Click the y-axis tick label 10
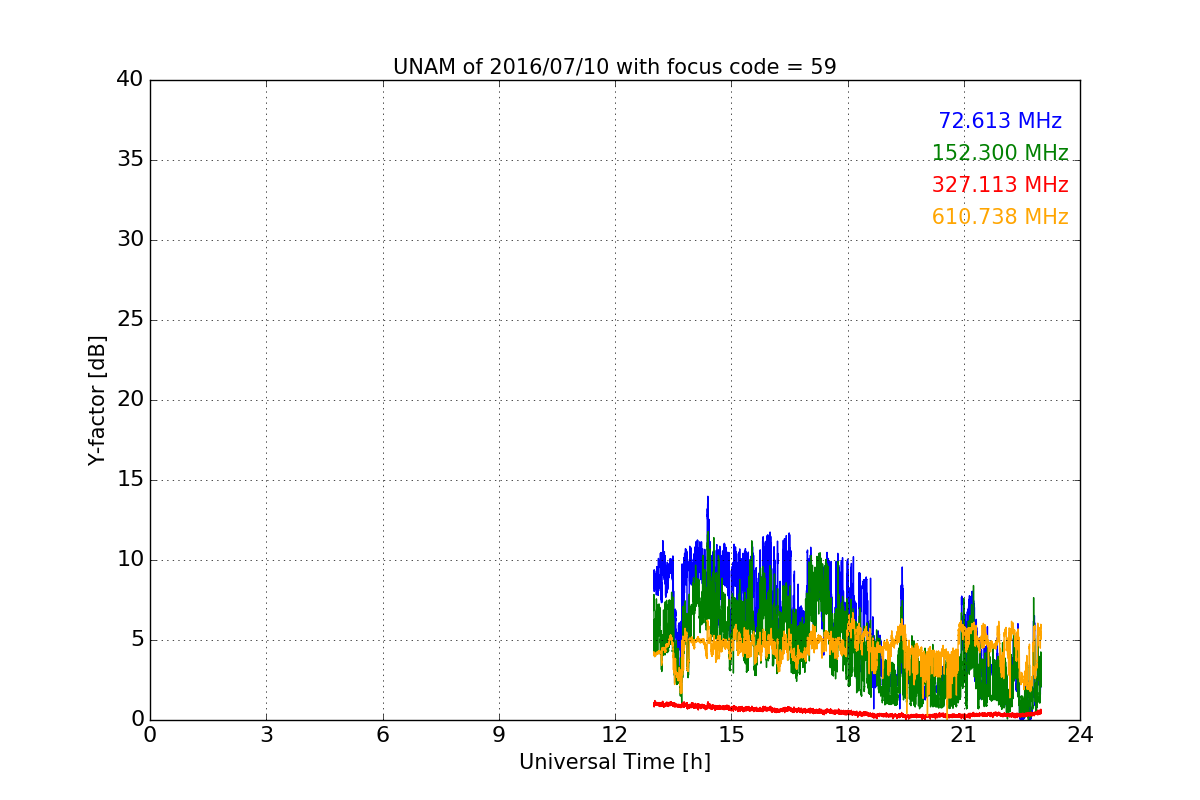Image resolution: width=1200 pixels, height=800 pixels. click(130, 560)
